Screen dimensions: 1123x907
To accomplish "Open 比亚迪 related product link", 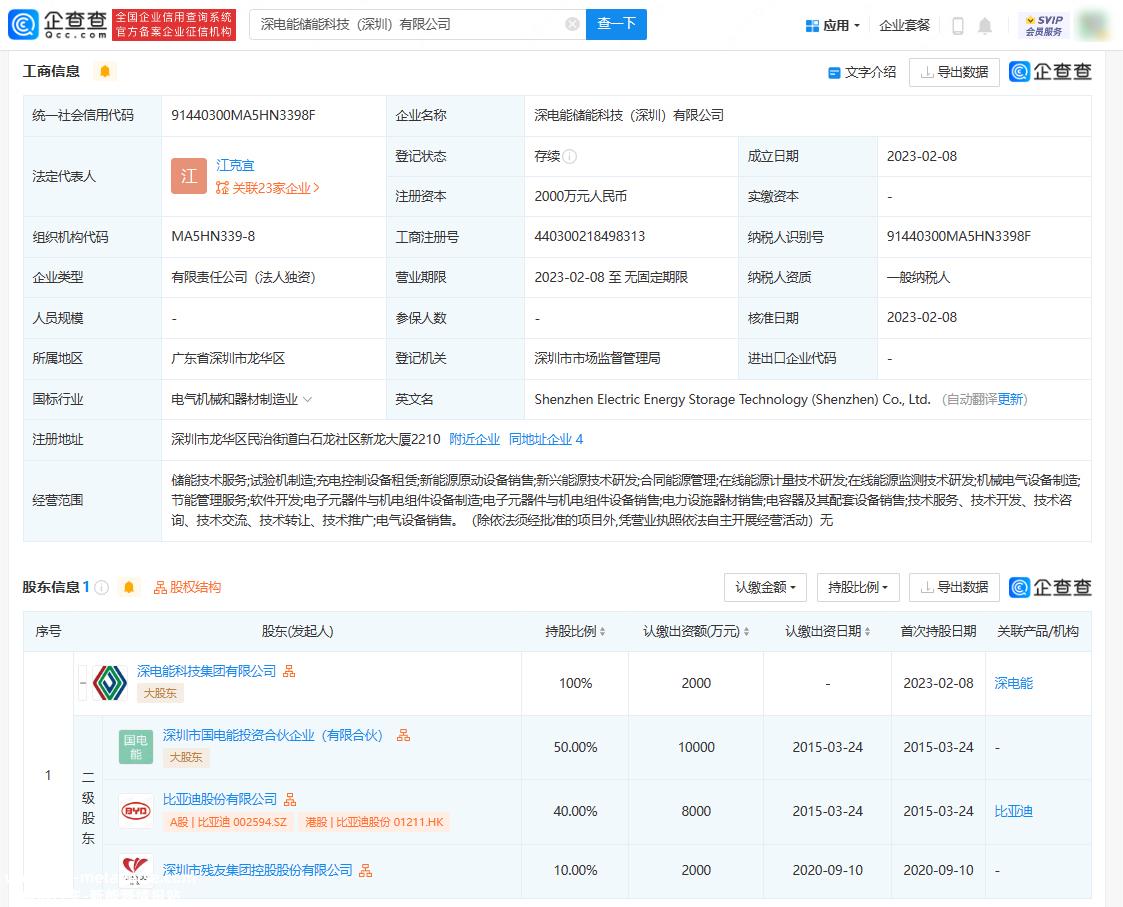I will pos(1013,811).
